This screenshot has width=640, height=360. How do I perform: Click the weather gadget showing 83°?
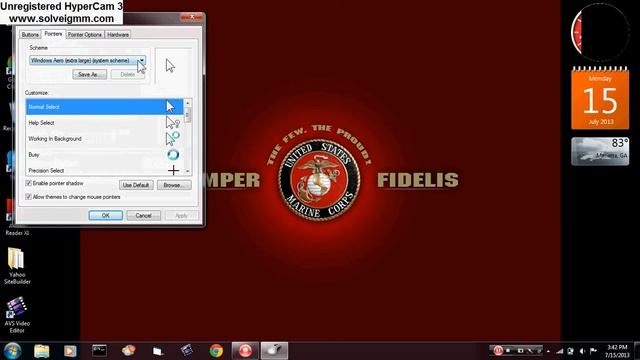(600, 151)
